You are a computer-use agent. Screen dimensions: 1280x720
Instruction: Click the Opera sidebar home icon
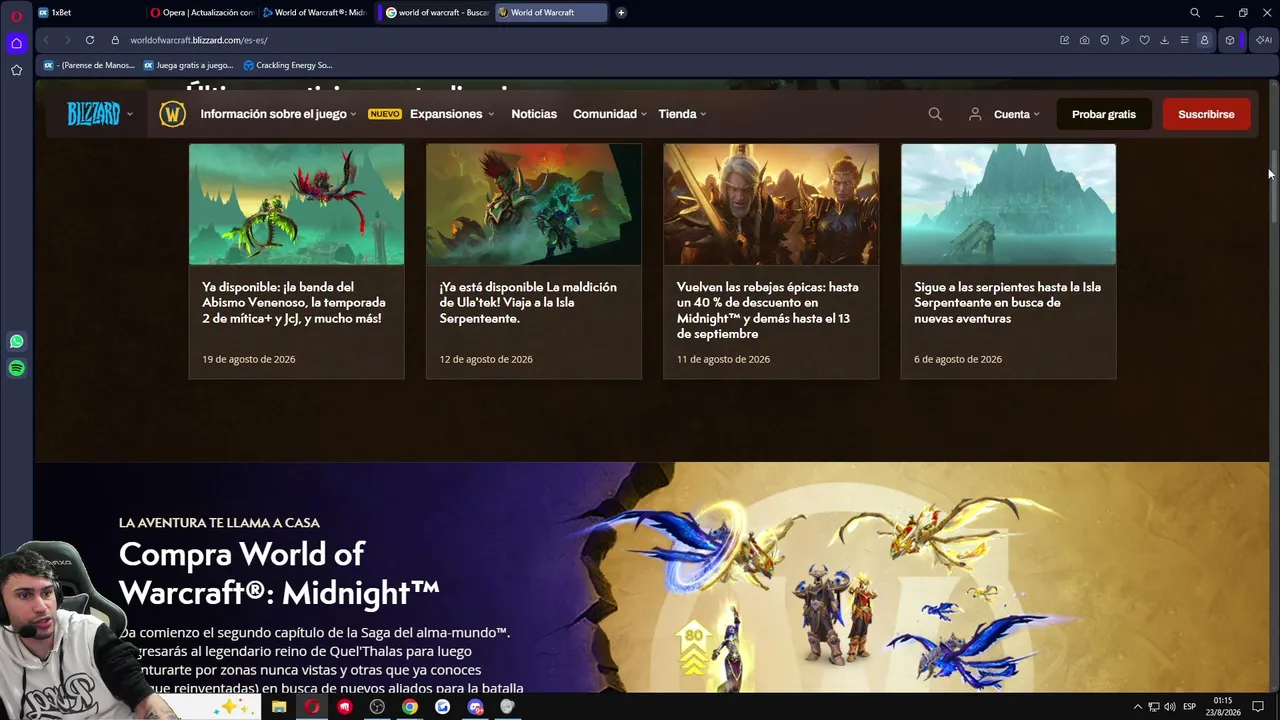click(x=16, y=43)
